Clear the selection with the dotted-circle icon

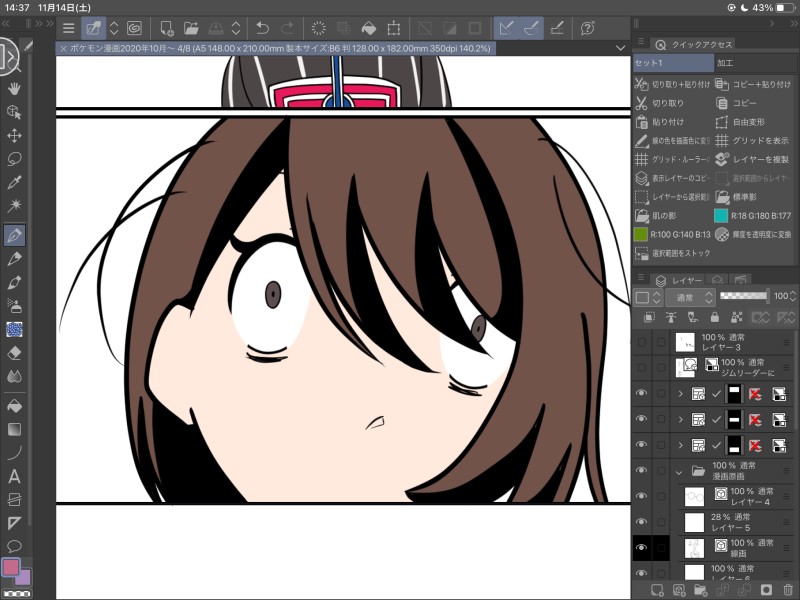pyautogui.click(x=318, y=28)
